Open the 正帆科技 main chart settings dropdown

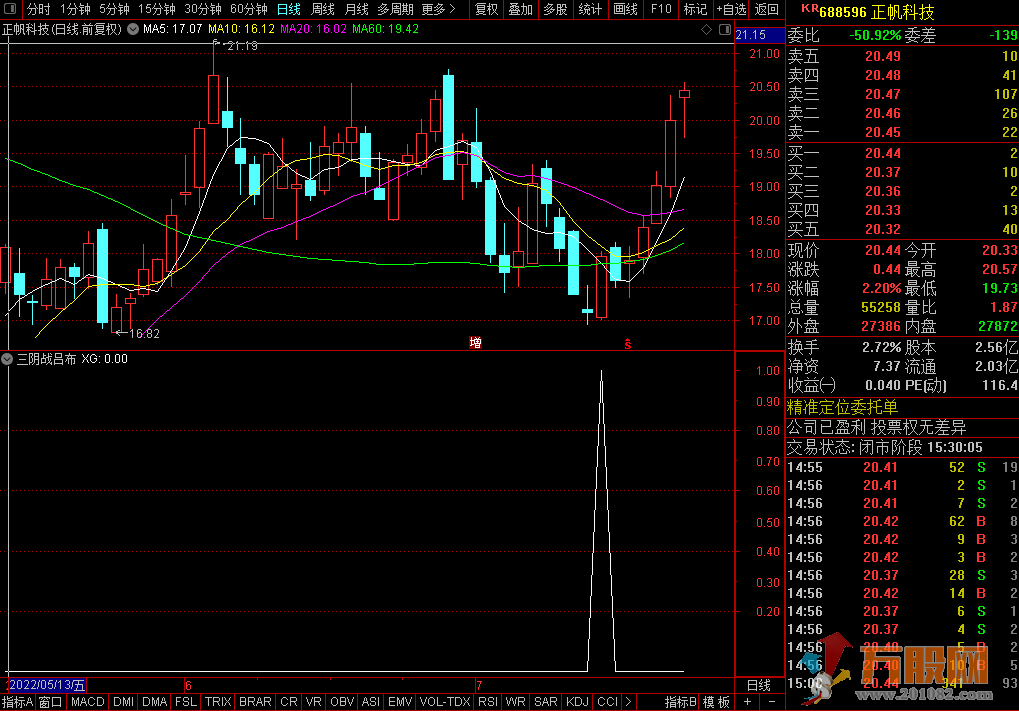[132, 29]
